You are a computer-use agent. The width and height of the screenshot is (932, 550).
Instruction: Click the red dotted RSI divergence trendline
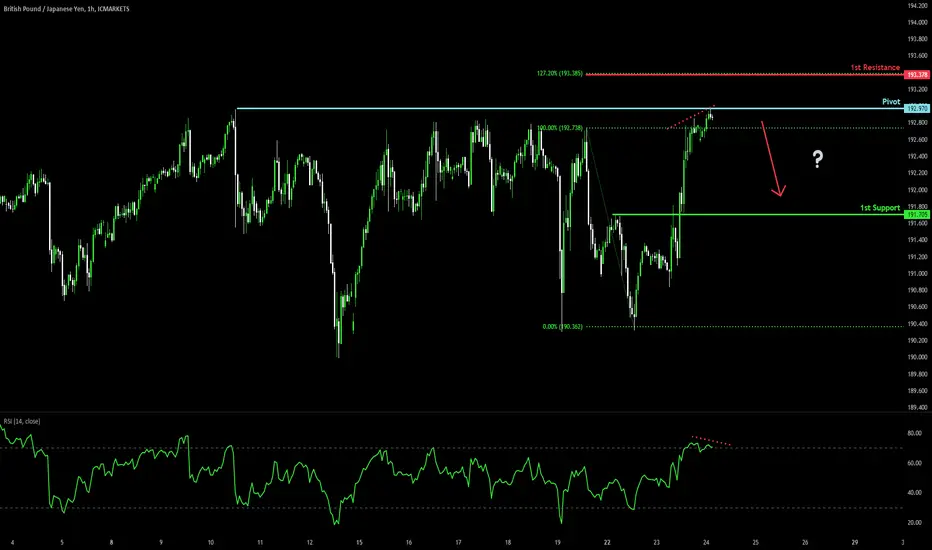711,441
